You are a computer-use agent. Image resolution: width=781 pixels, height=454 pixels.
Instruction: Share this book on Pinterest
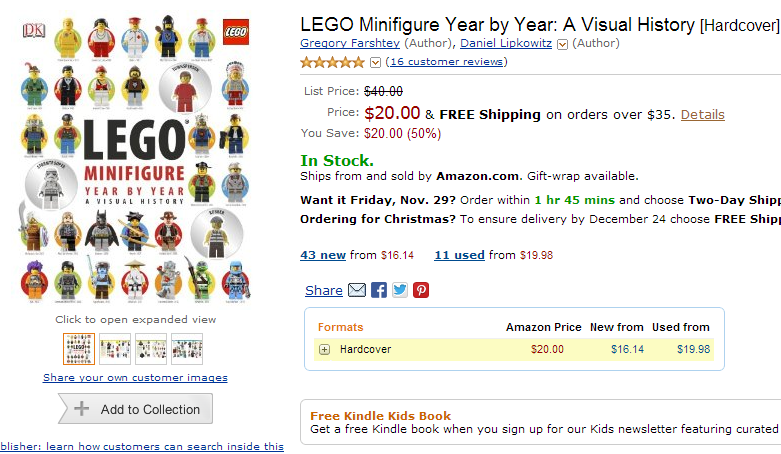click(x=421, y=290)
